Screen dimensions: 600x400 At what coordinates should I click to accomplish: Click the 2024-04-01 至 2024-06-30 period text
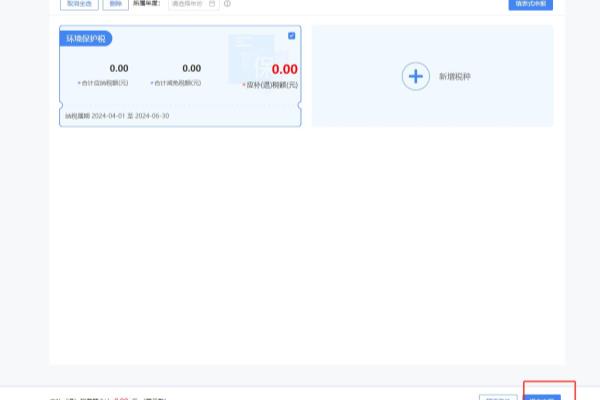pyautogui.click(x=130, y=116)
